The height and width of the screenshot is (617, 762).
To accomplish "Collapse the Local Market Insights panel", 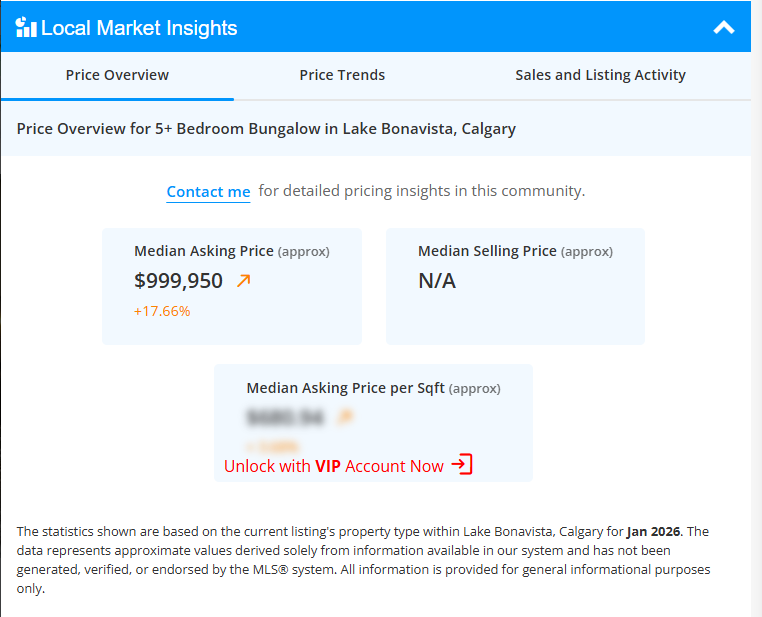I will pyautogui.click(x=724, y=28).
